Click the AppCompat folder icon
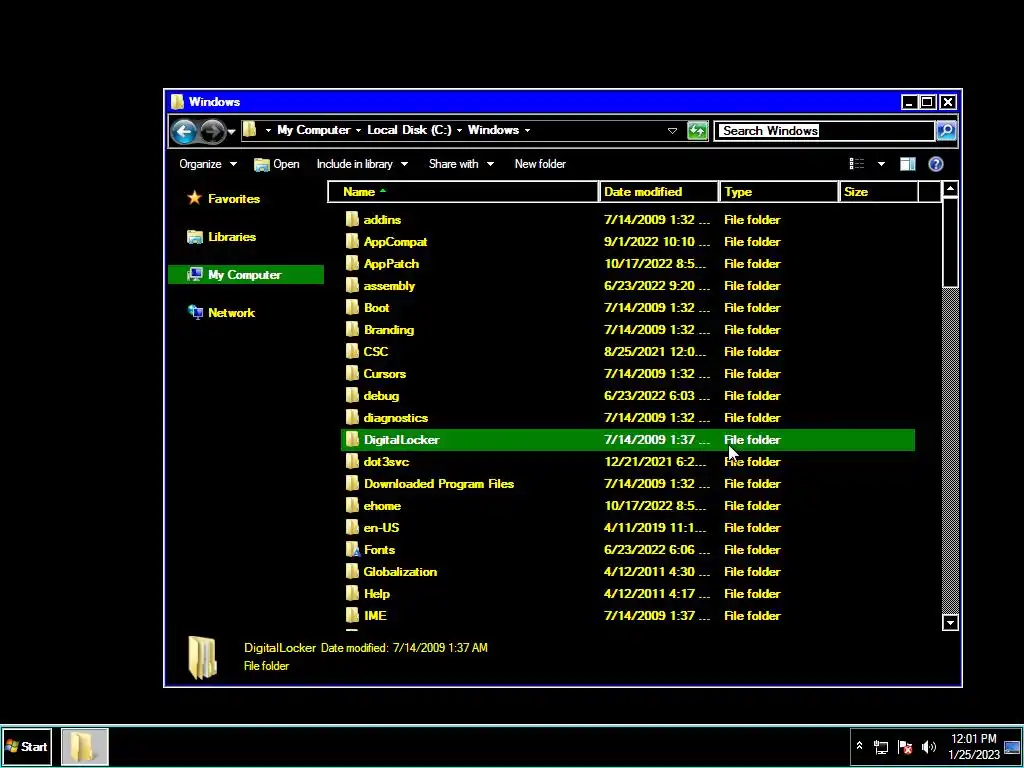Viewport: 1024px width, 768px height. coord(353,242)
